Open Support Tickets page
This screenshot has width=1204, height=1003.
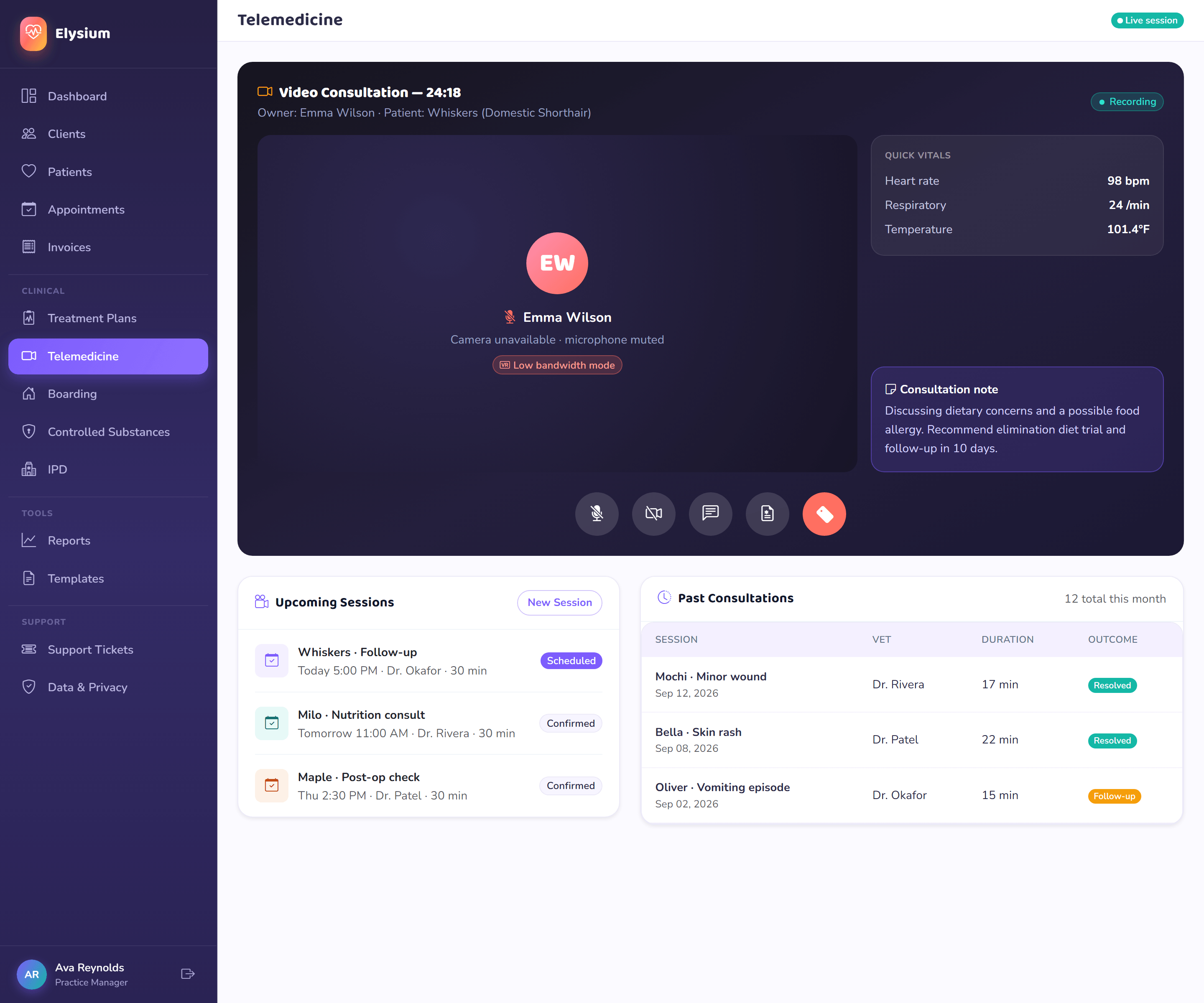point(108,649)
